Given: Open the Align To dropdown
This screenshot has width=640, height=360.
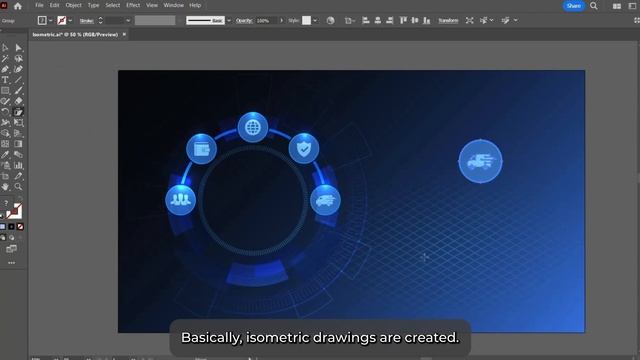Looking at the screenshot, I should [x=349, y=20].
